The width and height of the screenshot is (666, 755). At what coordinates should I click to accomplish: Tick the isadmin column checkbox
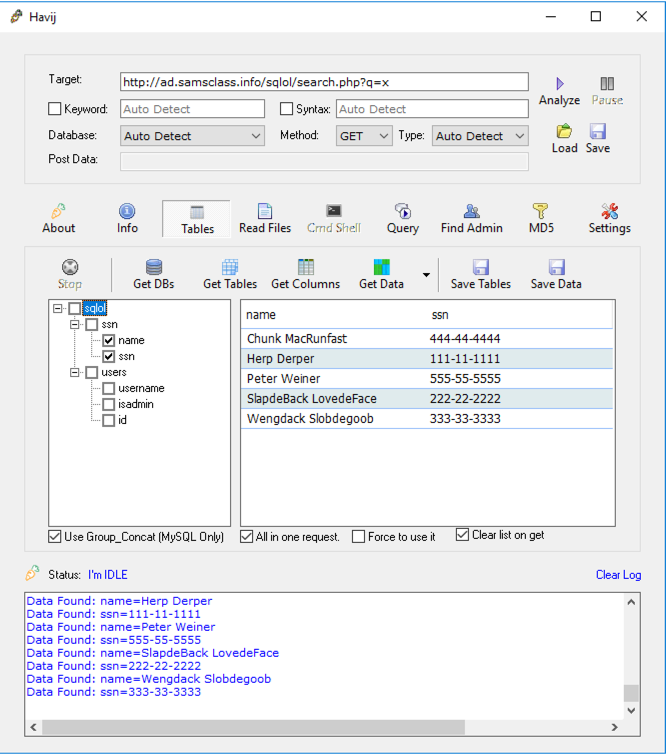[x=108, y=404]
